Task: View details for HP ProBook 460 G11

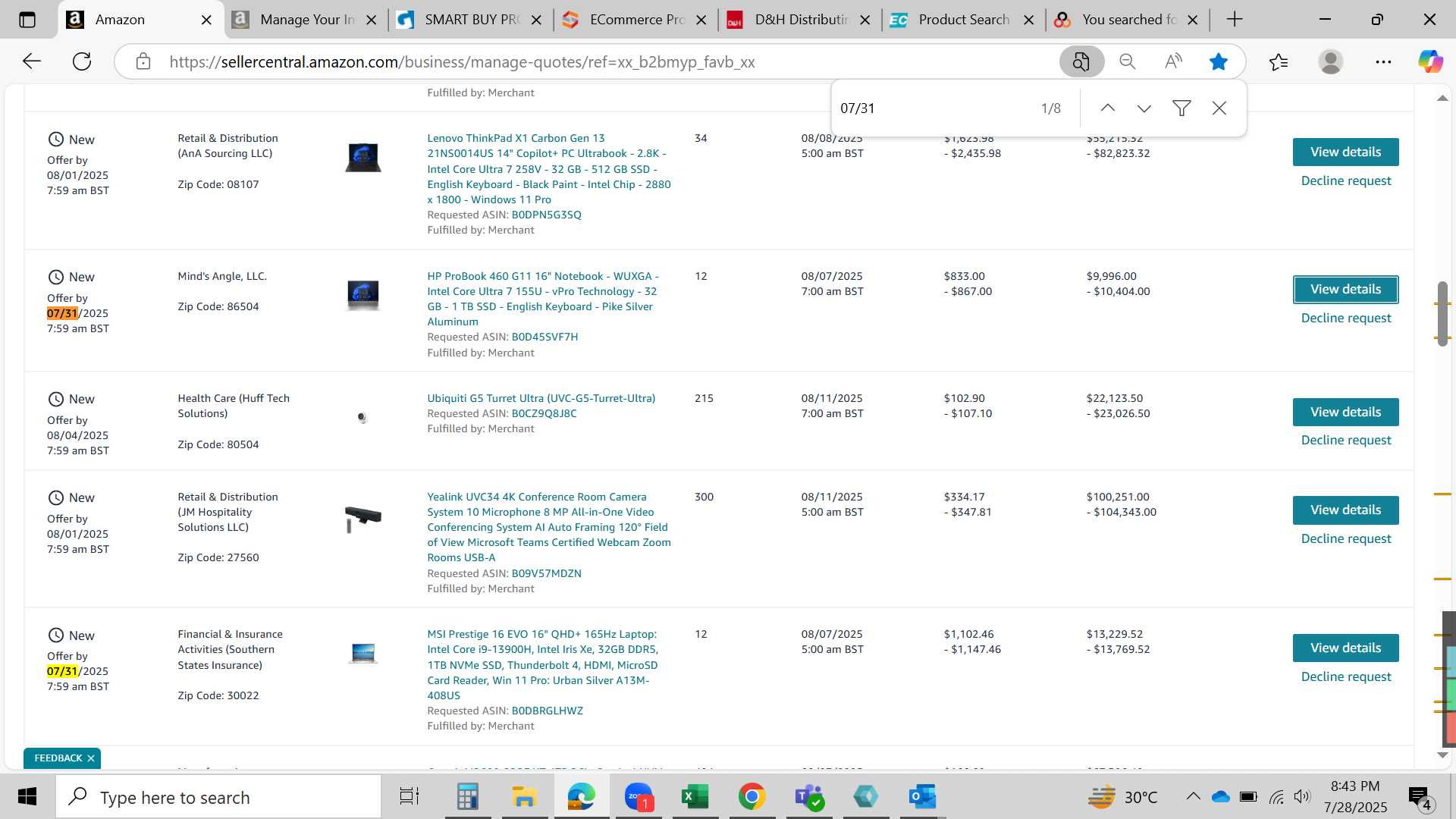Action: coord(1345,289)
